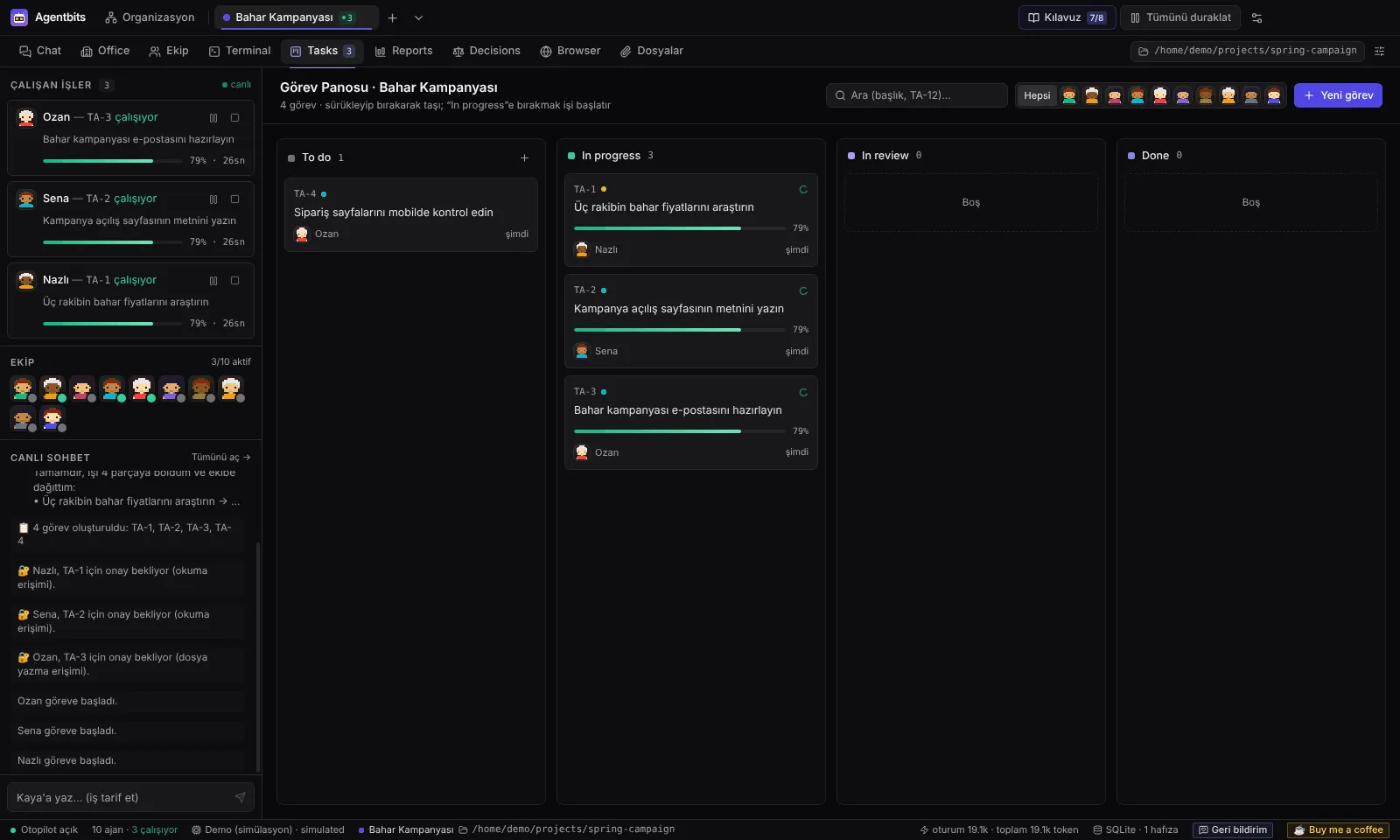Click the Agentbits logo icon

tap(19, 17)
